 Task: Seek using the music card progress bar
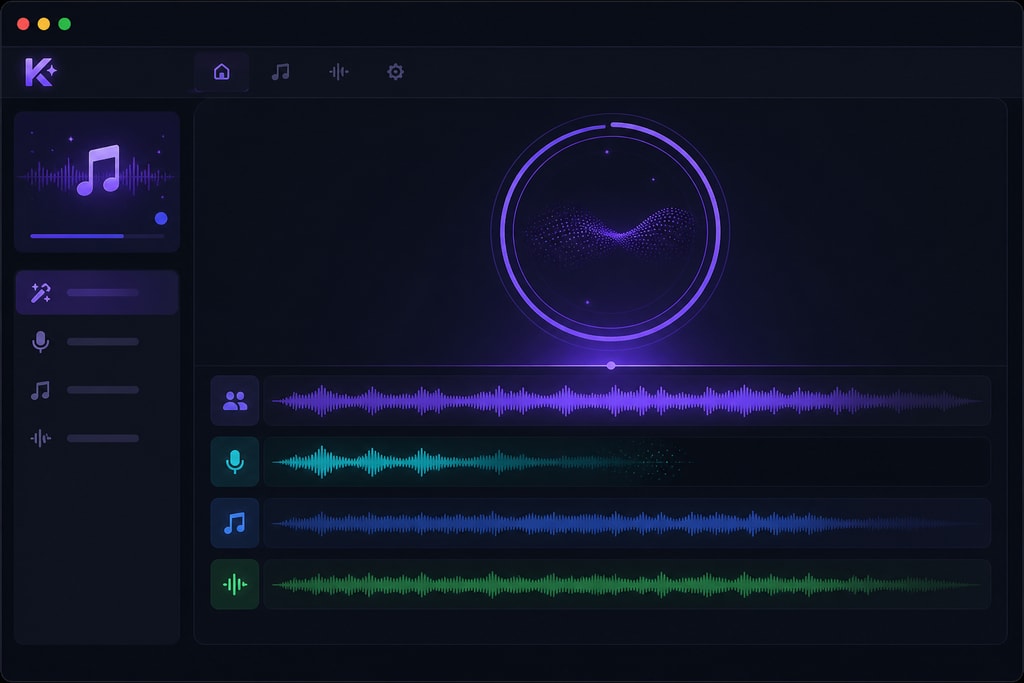97,236
